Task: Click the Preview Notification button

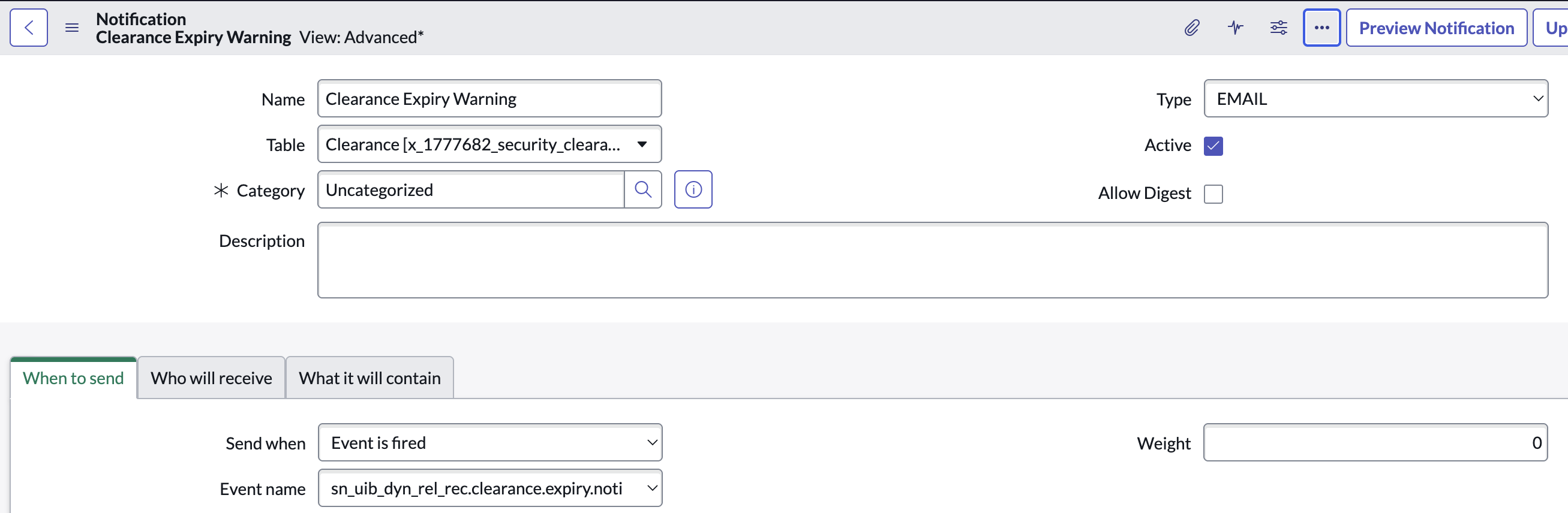Action: [x=1436, y=28]
